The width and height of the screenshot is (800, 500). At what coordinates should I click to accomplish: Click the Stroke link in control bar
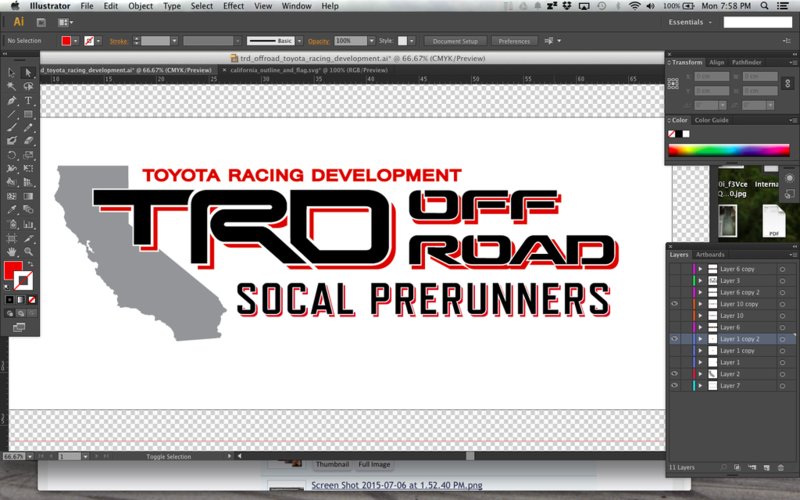(x=118, y=41)
